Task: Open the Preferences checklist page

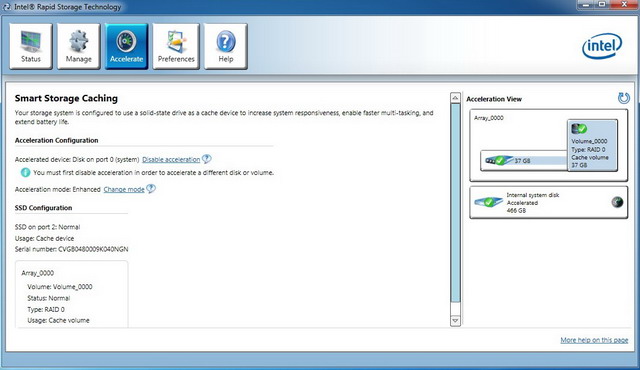Action: (x=176, y=46)
